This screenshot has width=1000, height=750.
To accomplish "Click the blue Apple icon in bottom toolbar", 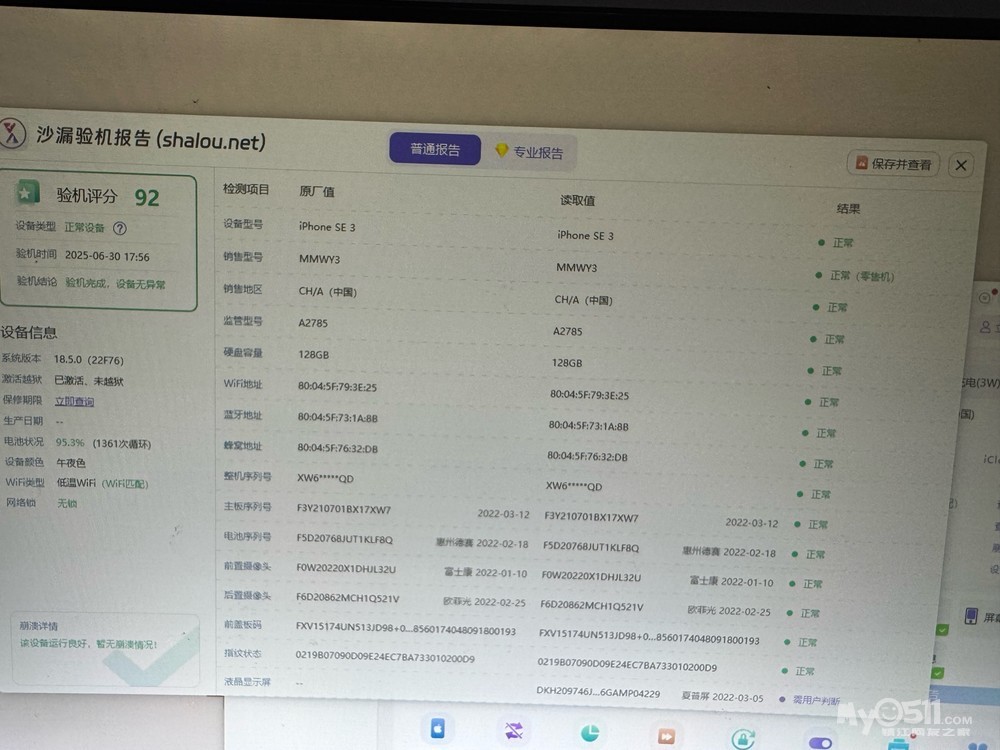I will (437, 729).
